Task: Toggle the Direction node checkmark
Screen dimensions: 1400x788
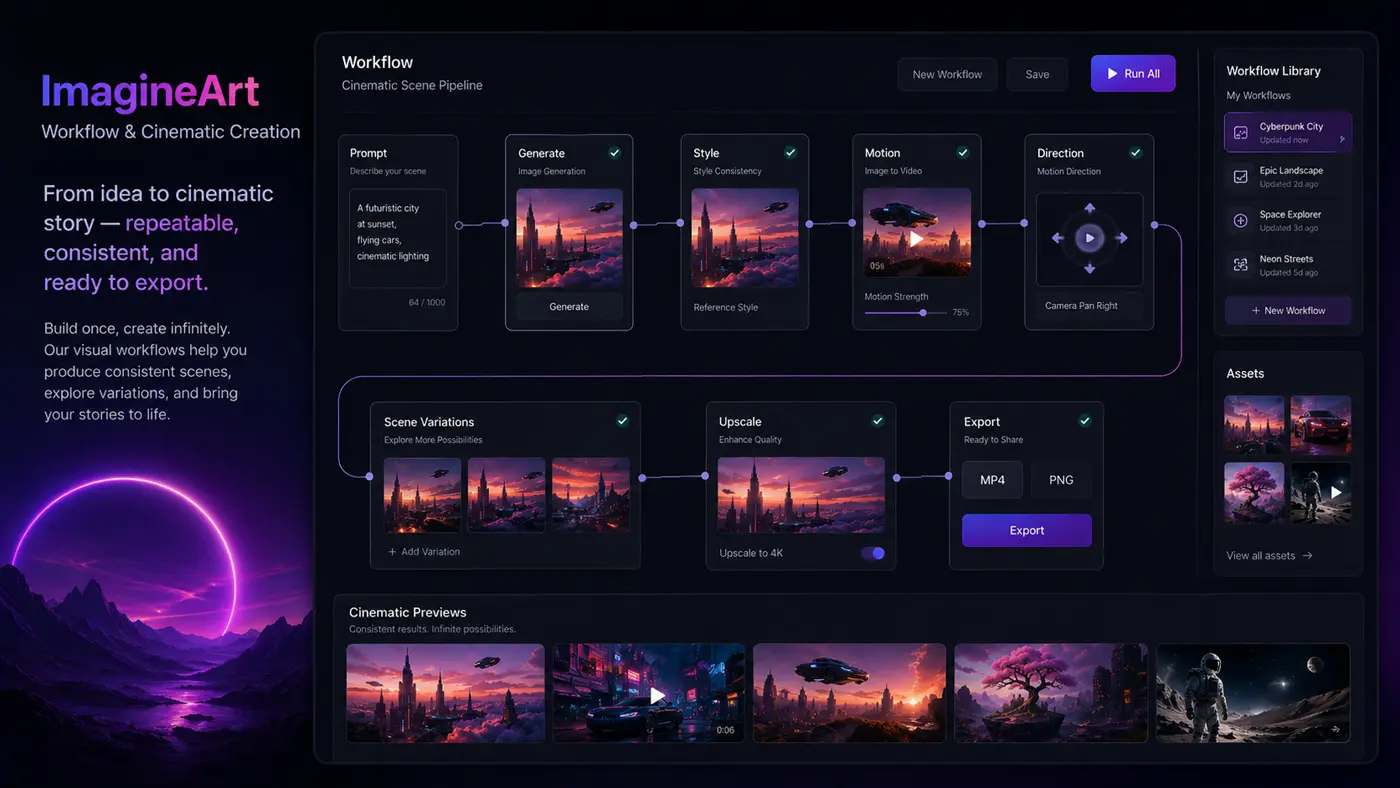Action: [1135, 153]
